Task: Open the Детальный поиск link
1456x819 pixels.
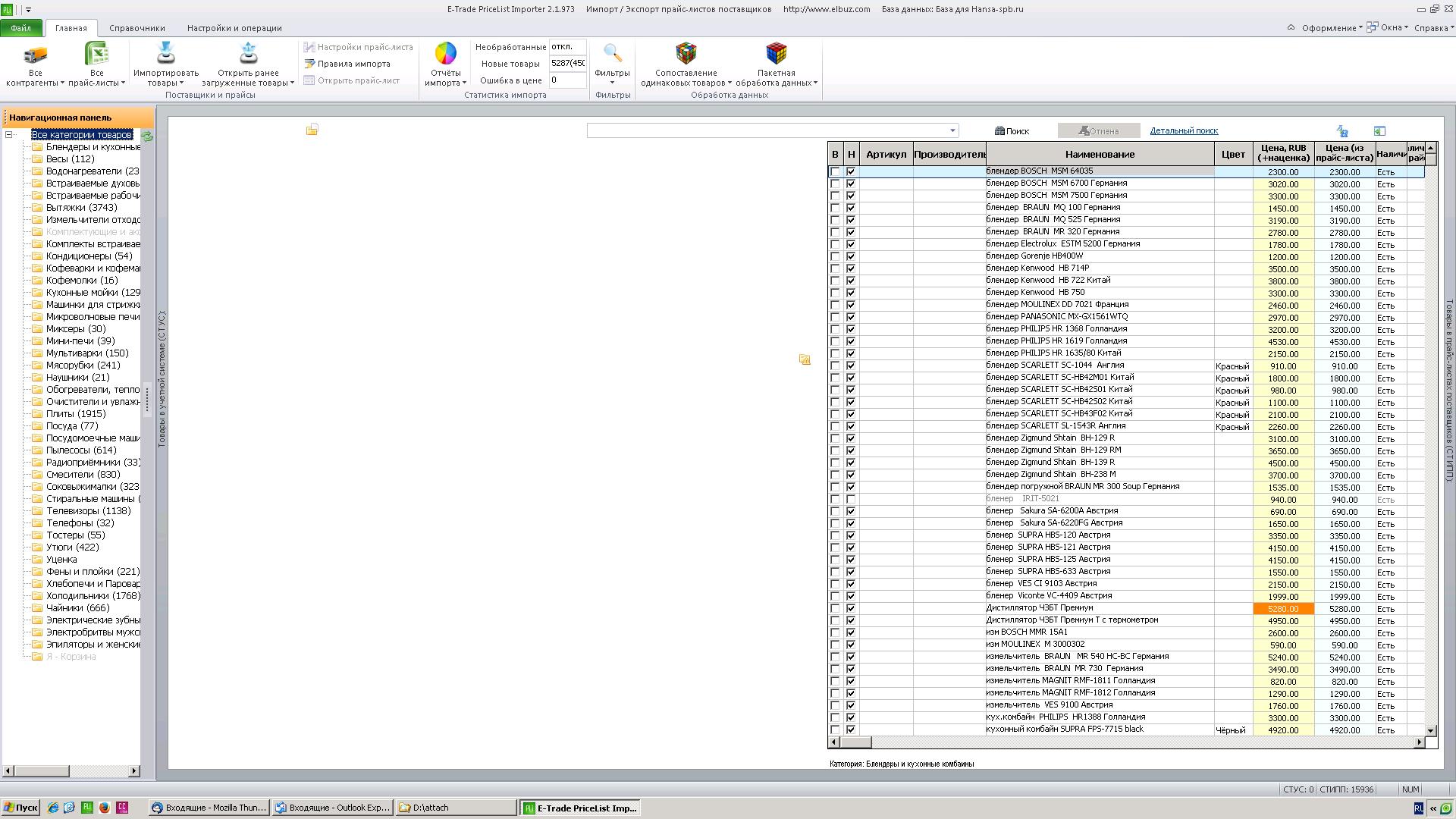Action: (x=1184, y=130)
